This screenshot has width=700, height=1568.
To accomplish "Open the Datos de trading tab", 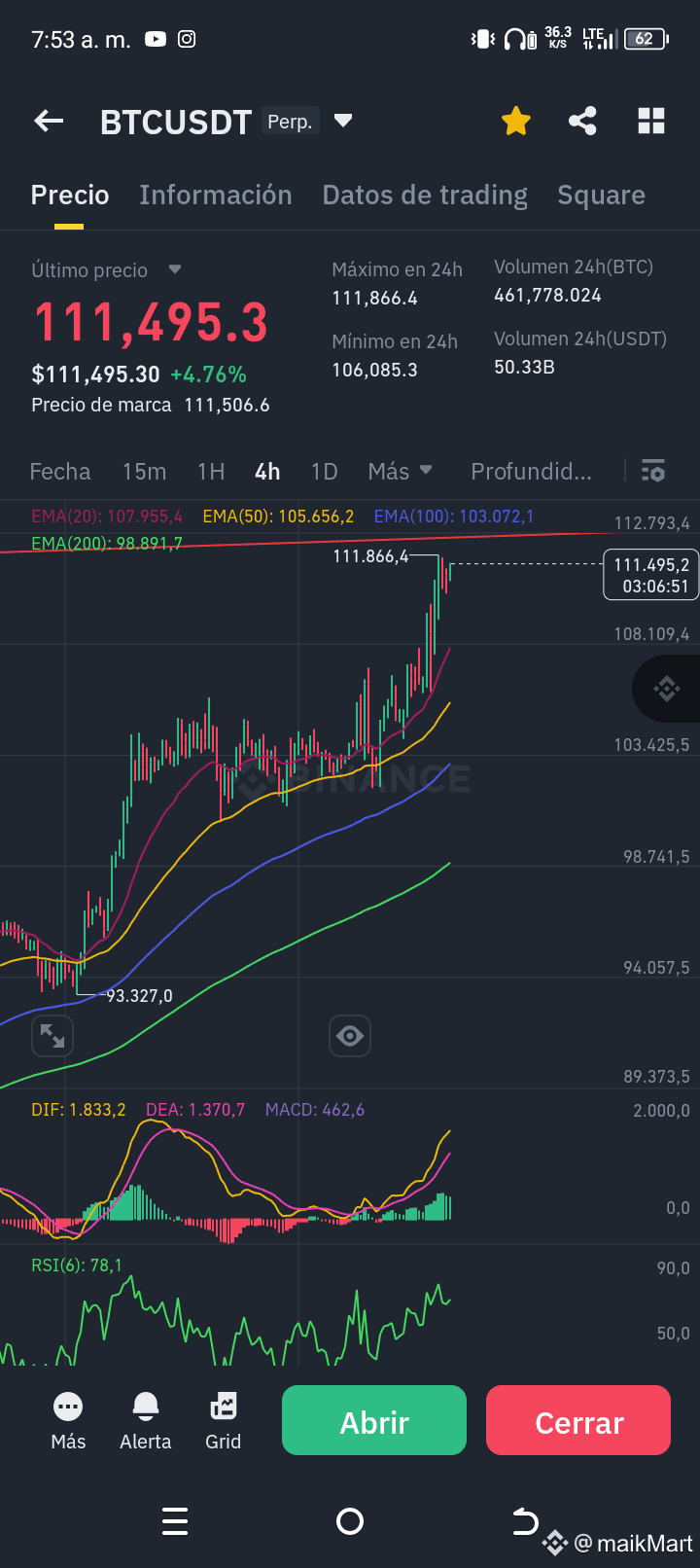I will [x=425, y=196].
